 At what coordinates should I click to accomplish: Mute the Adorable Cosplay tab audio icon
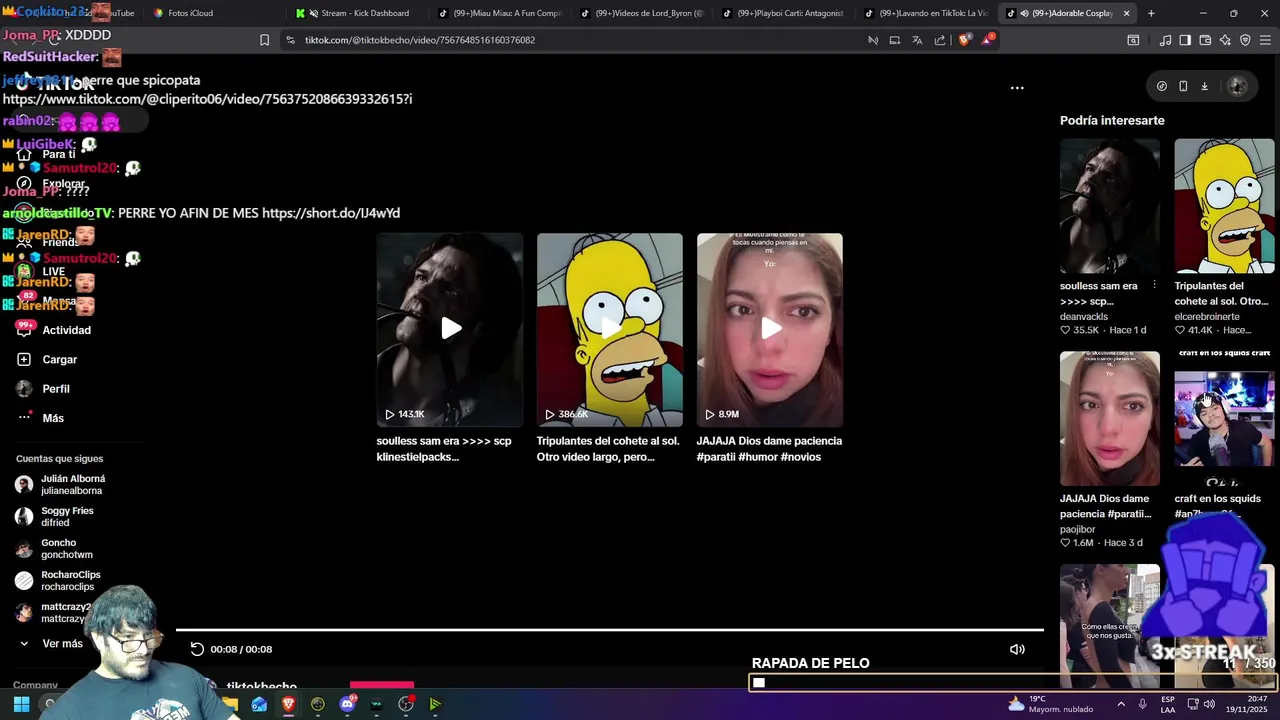(1024, 13)
